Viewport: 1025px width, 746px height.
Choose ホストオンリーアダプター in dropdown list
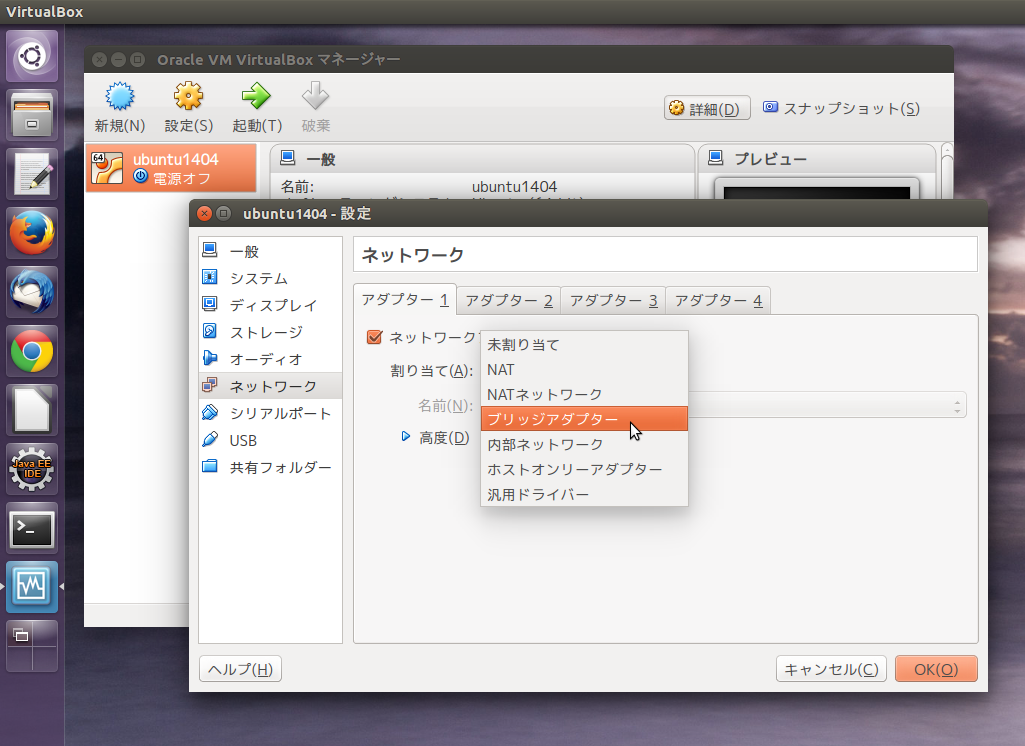[x=584, y=469]
